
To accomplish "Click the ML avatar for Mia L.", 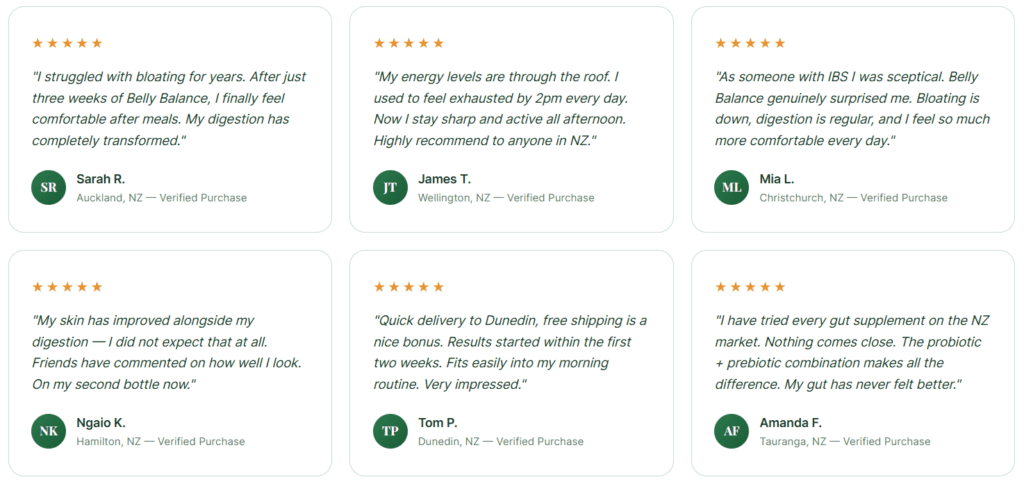I will 731,187.
